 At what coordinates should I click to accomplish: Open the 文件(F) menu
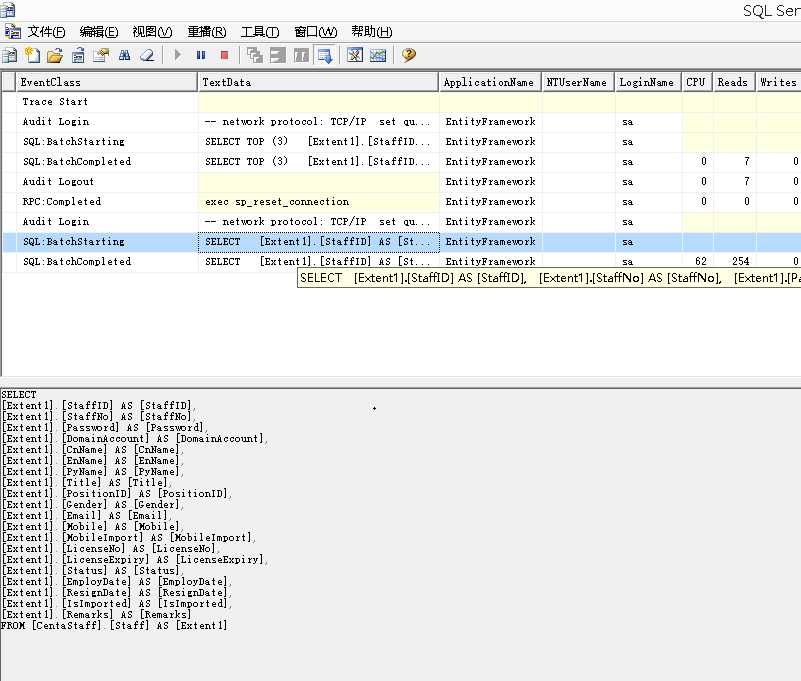pyautogui.click(x=46, y=32)
